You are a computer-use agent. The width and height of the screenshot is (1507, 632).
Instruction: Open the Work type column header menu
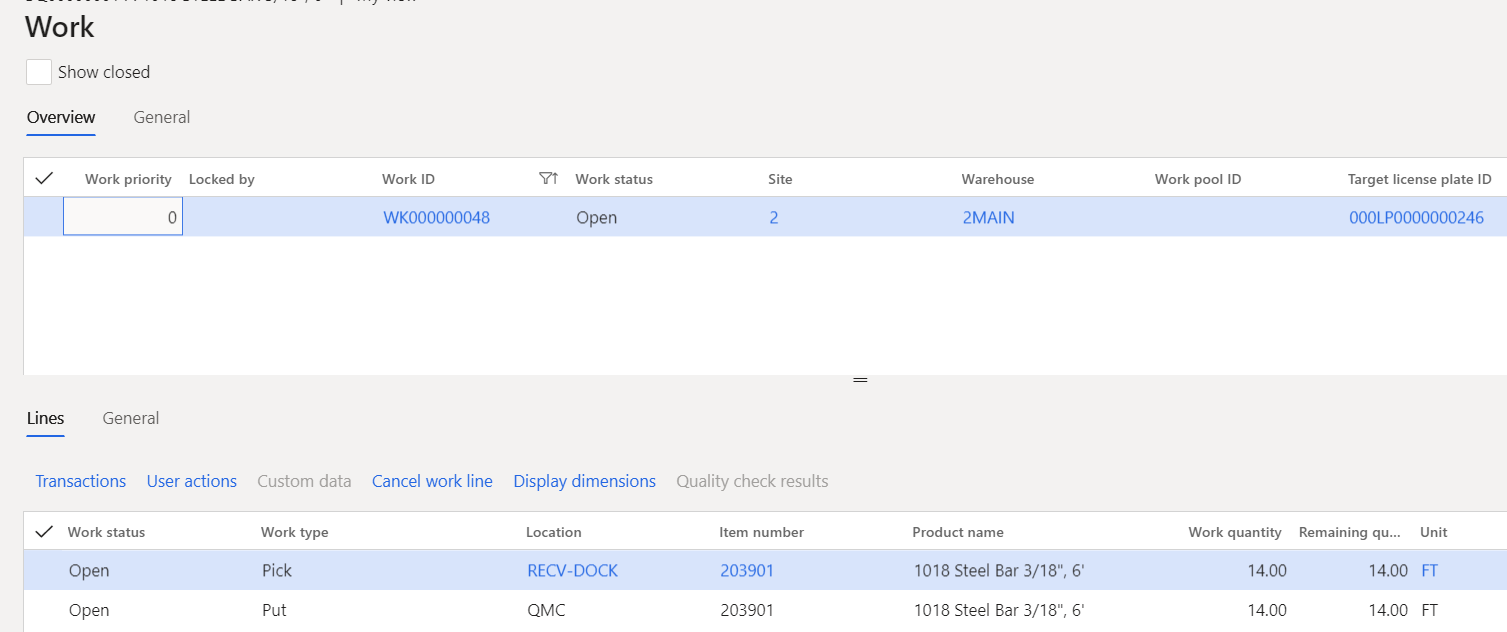(294, 532)
